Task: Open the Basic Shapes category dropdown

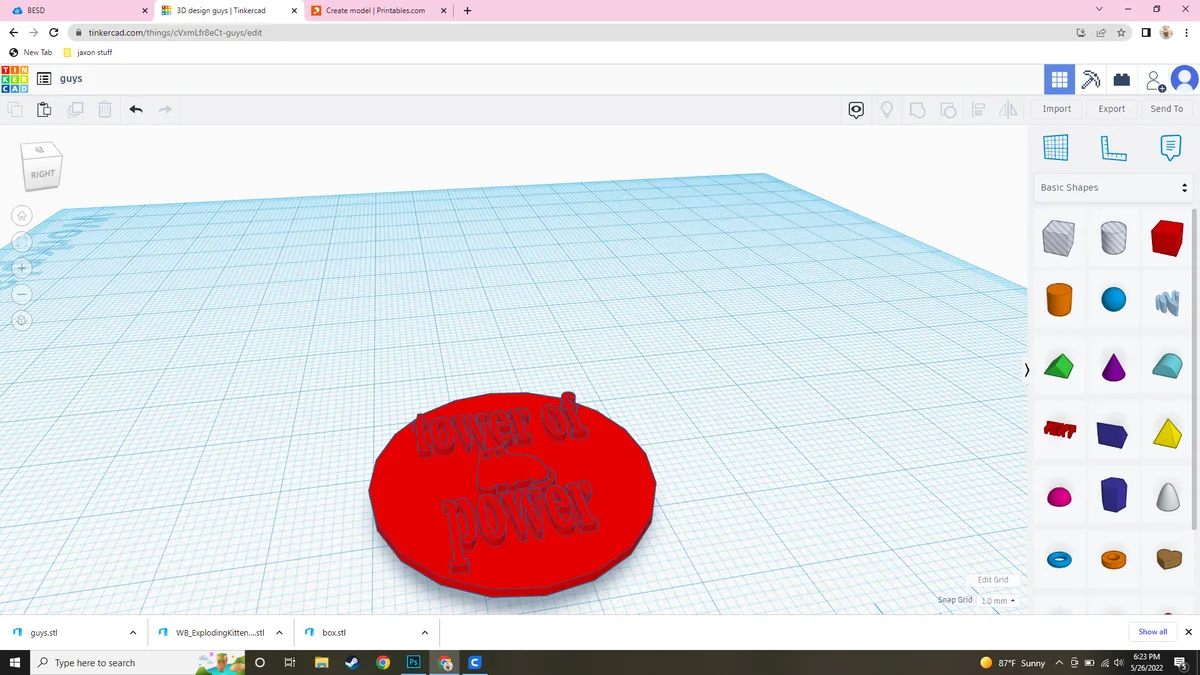Action: click(x=1113, y=188)
